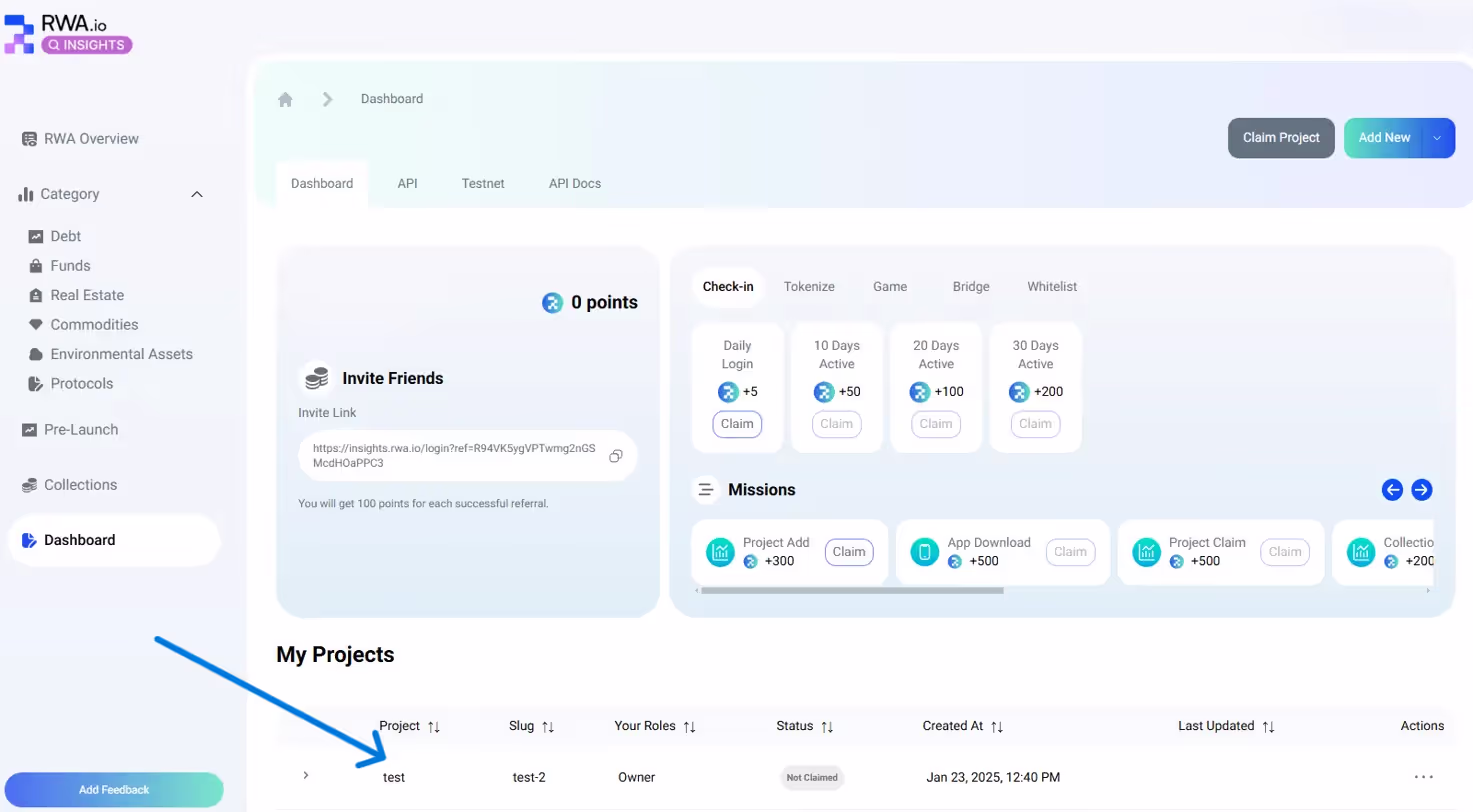Open Pre-Launch in the sidebar
This screenshot has width=1473, height=812.
pos(81,430)
